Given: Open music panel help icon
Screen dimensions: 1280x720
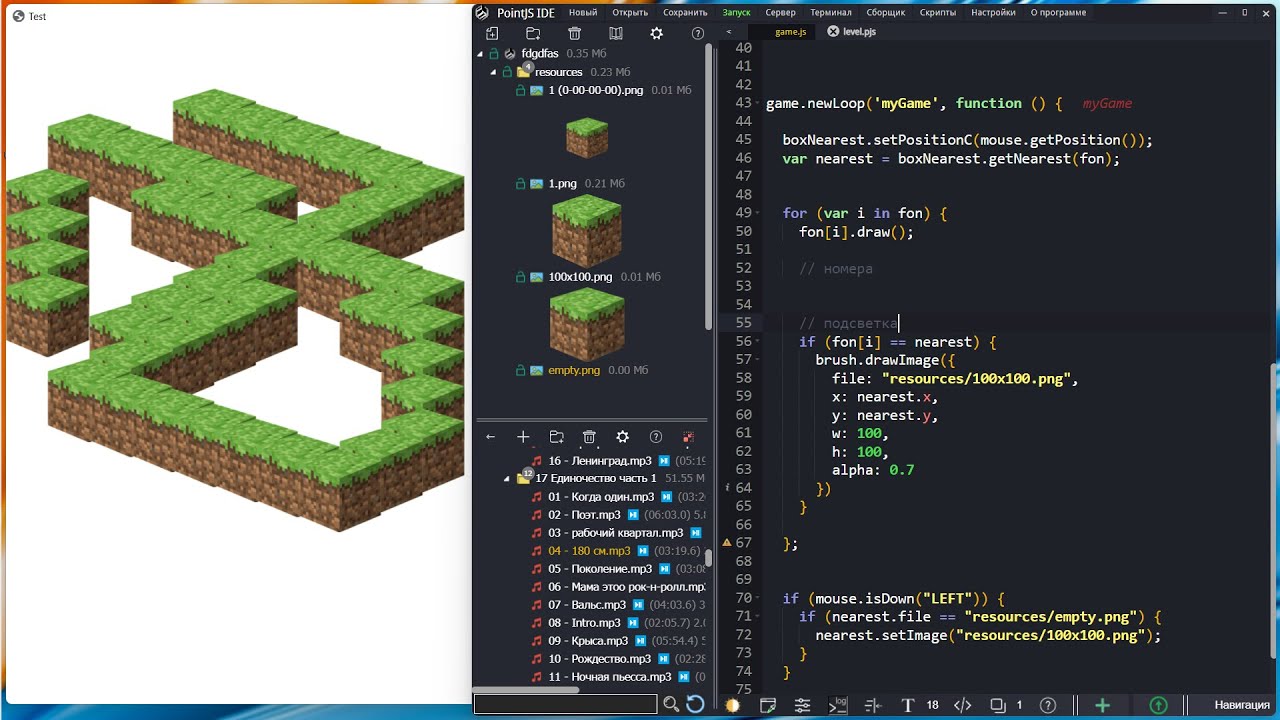Looking at the screenshot, I should 656,437.
